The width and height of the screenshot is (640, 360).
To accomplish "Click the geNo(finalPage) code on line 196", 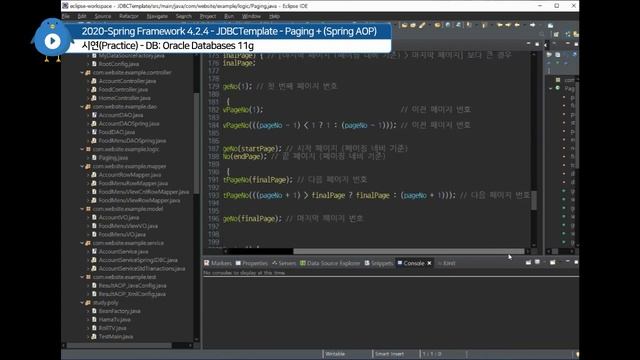I will (253, 219).
